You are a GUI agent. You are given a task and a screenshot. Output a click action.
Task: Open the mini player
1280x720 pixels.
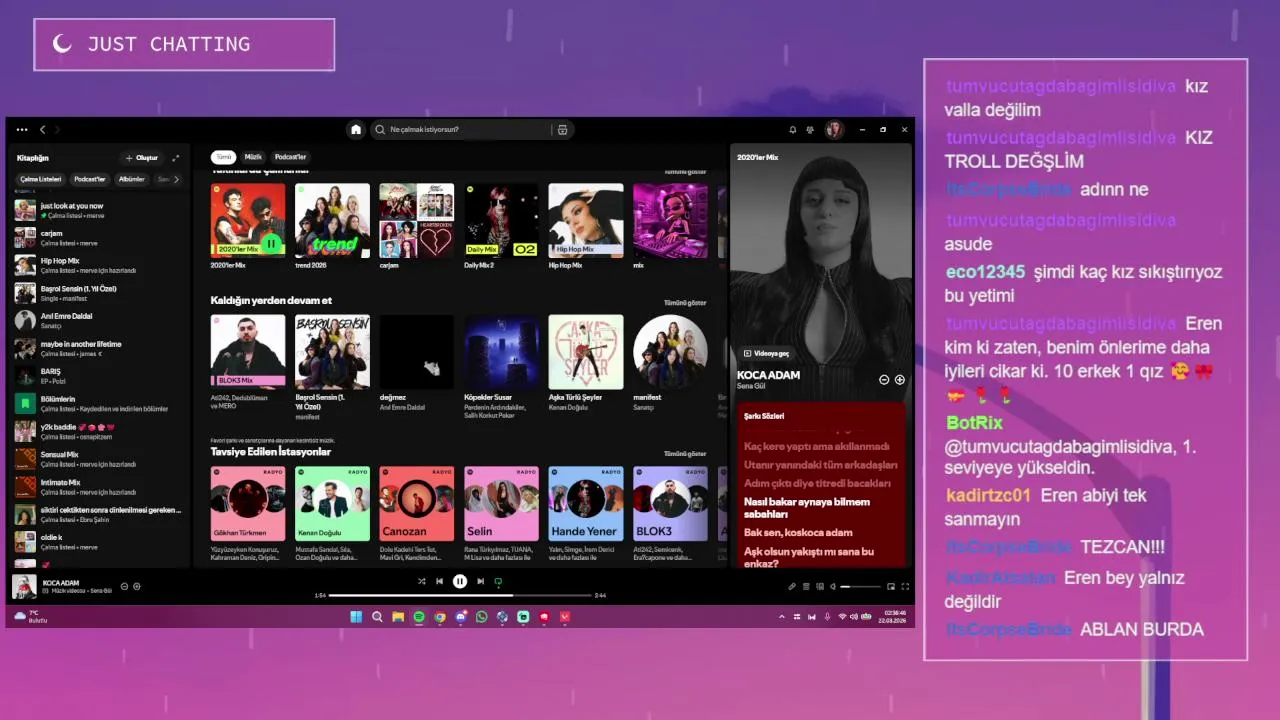coord(892,586)
